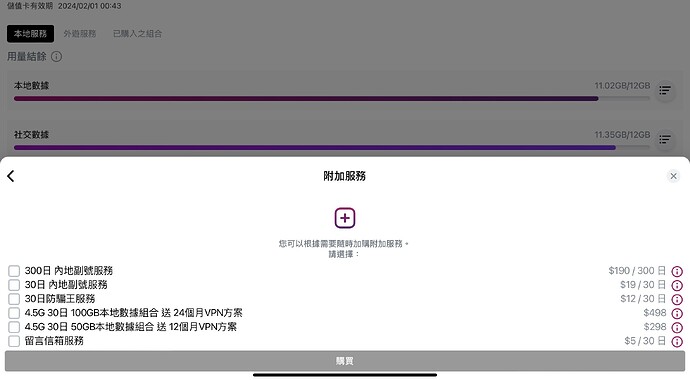
Task: Click the 300日 內地副號服務 label
Action: (69, 270)
